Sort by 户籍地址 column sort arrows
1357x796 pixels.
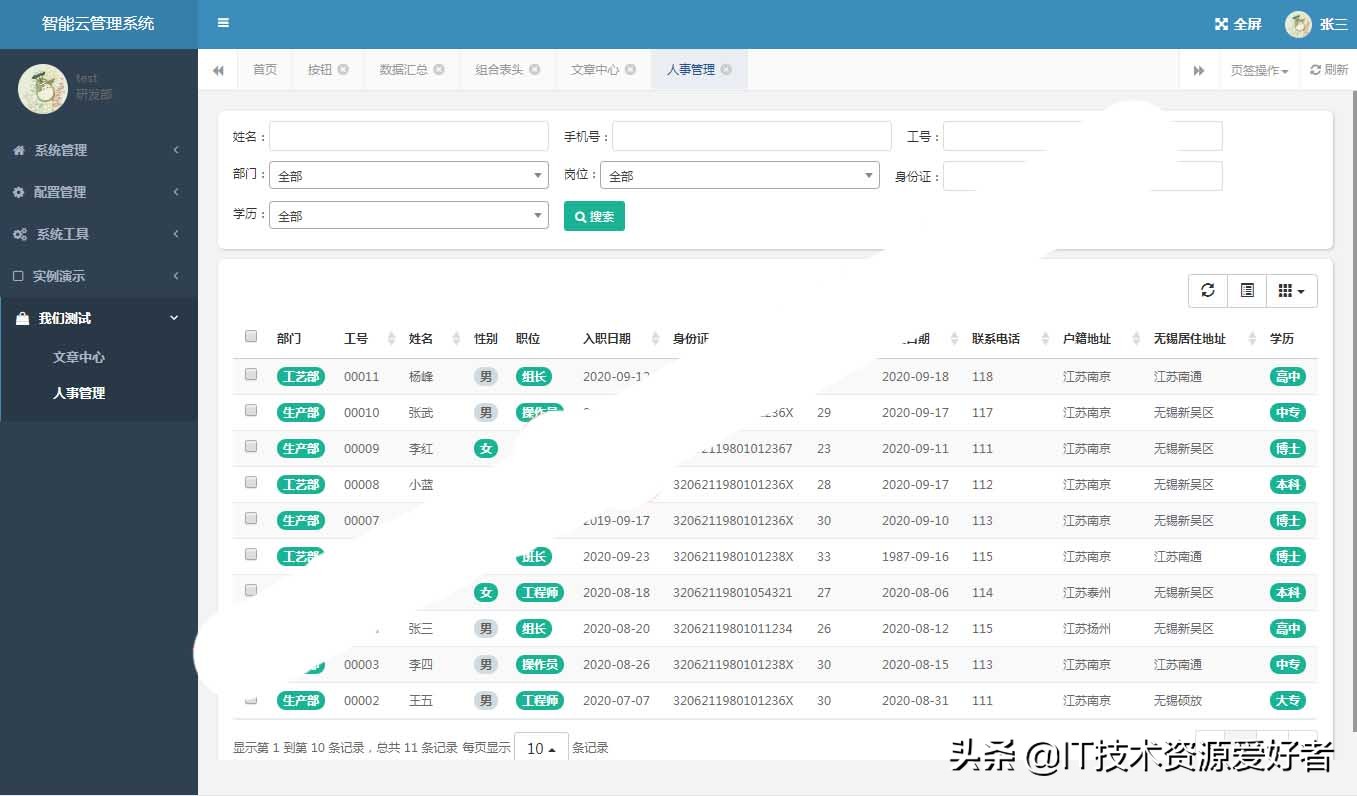[x=1136, y=339]
